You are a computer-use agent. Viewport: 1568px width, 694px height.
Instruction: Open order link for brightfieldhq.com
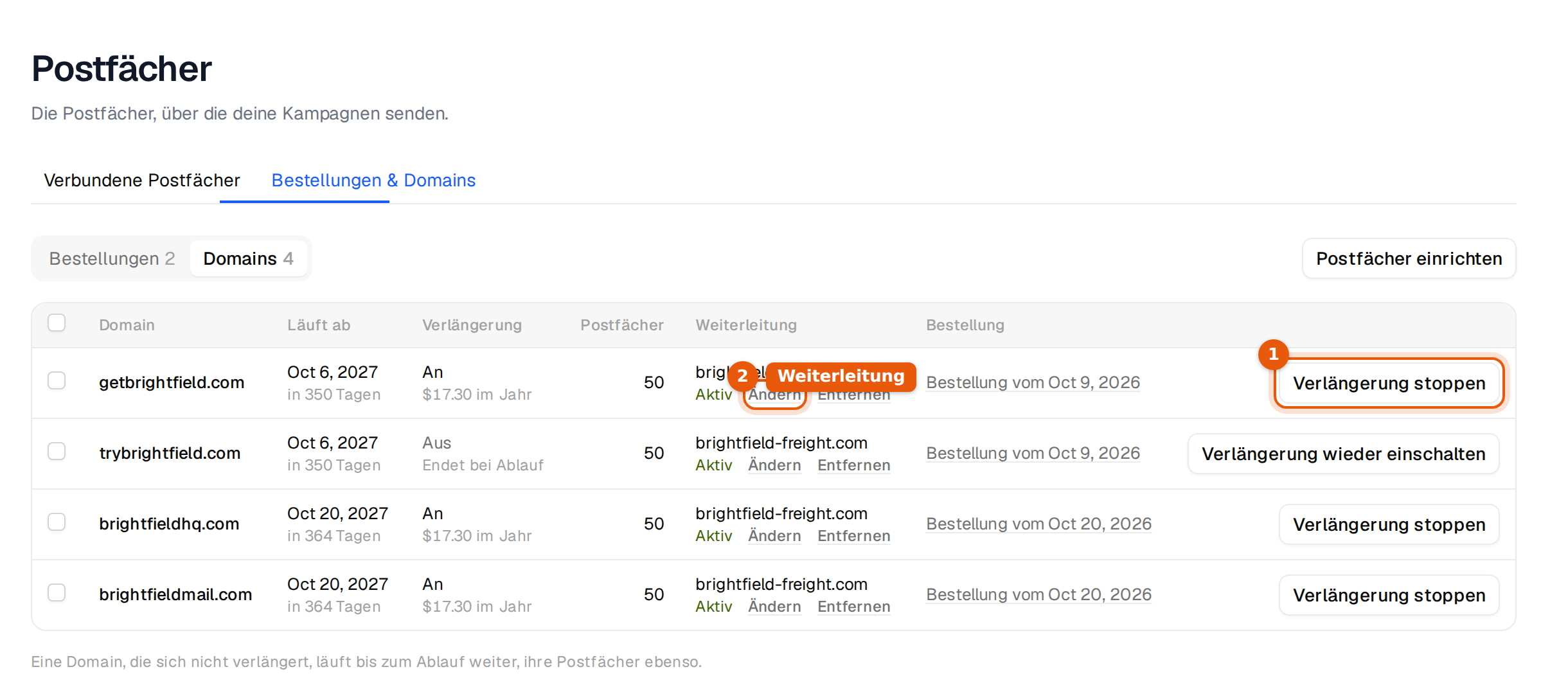[x=1038, y=524]
